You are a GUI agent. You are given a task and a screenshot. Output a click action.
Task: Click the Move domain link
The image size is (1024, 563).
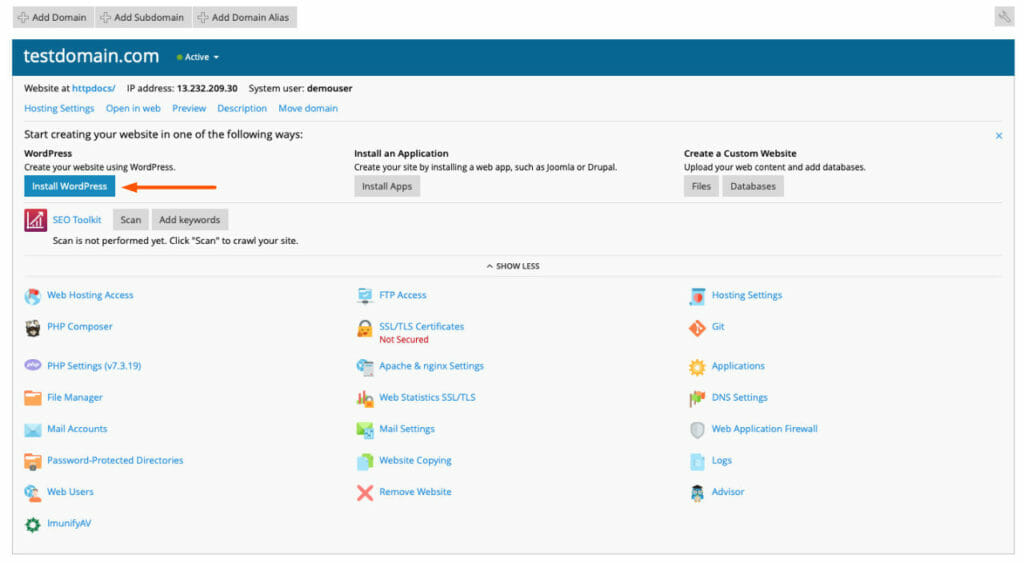tap(308, 108)
